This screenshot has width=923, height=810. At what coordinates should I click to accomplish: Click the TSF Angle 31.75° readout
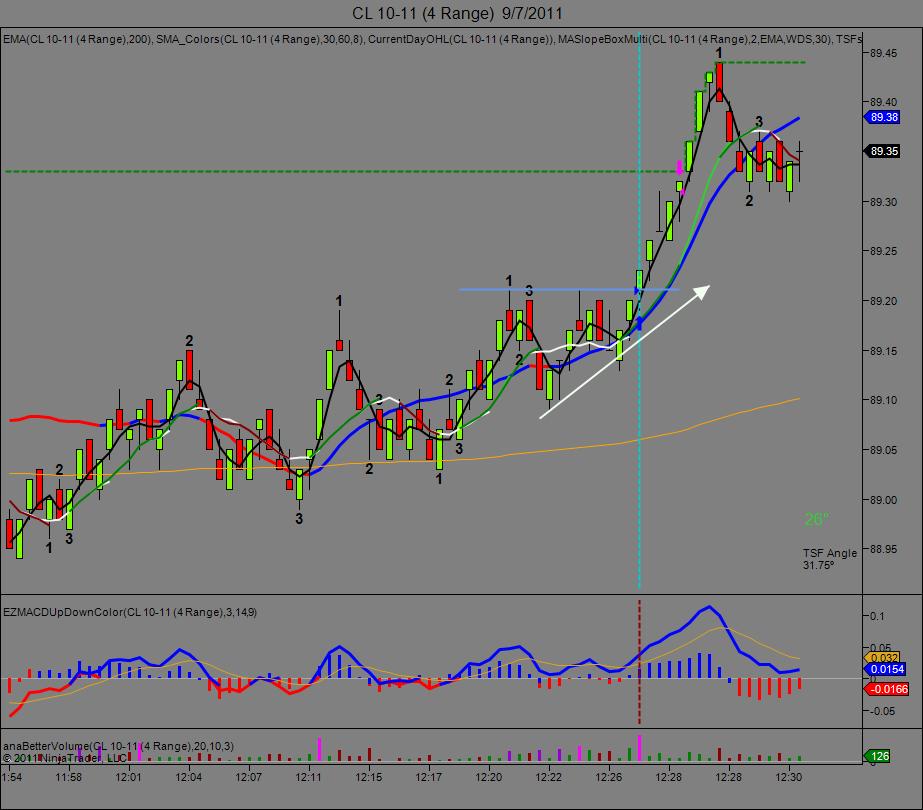pyautogui.click(x=829, y=559)
